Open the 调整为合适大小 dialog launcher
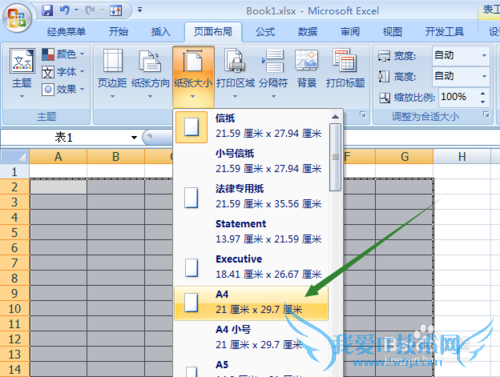 pyautogui.click(x=486, y=115)
